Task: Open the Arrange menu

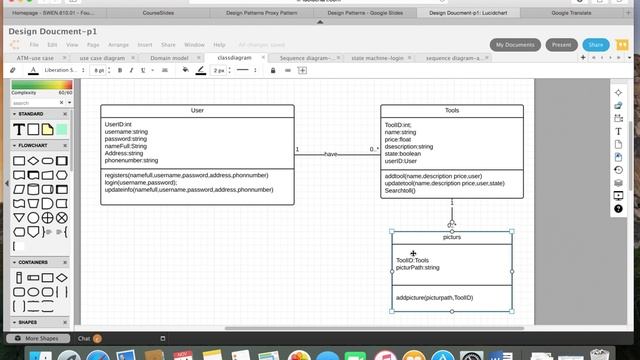Action: (x=118, y=44)
